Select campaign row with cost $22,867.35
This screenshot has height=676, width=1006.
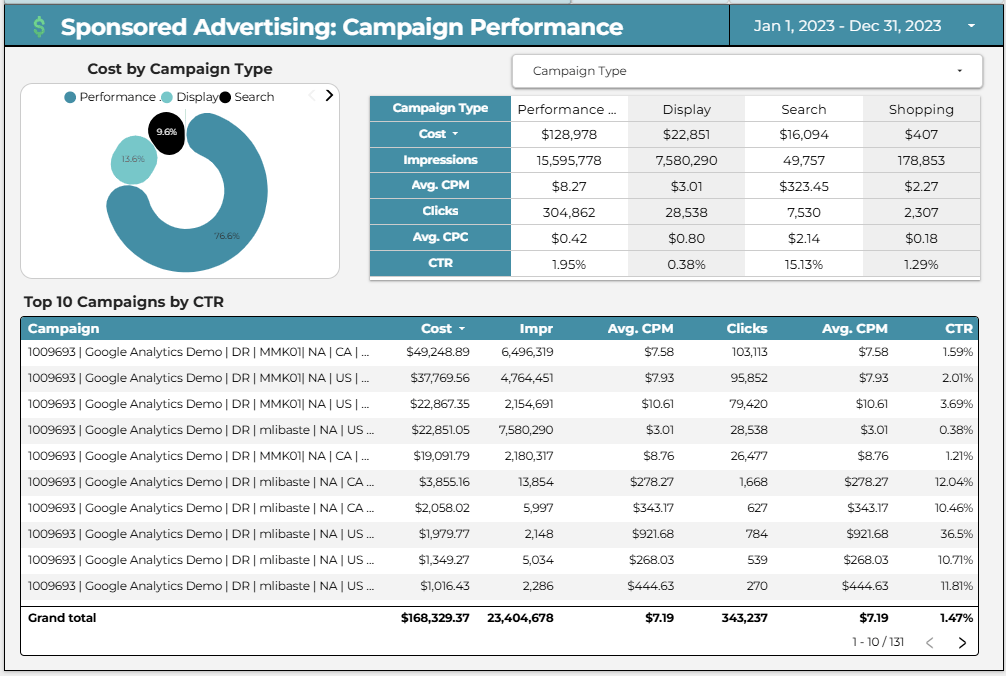pos(499,404)
